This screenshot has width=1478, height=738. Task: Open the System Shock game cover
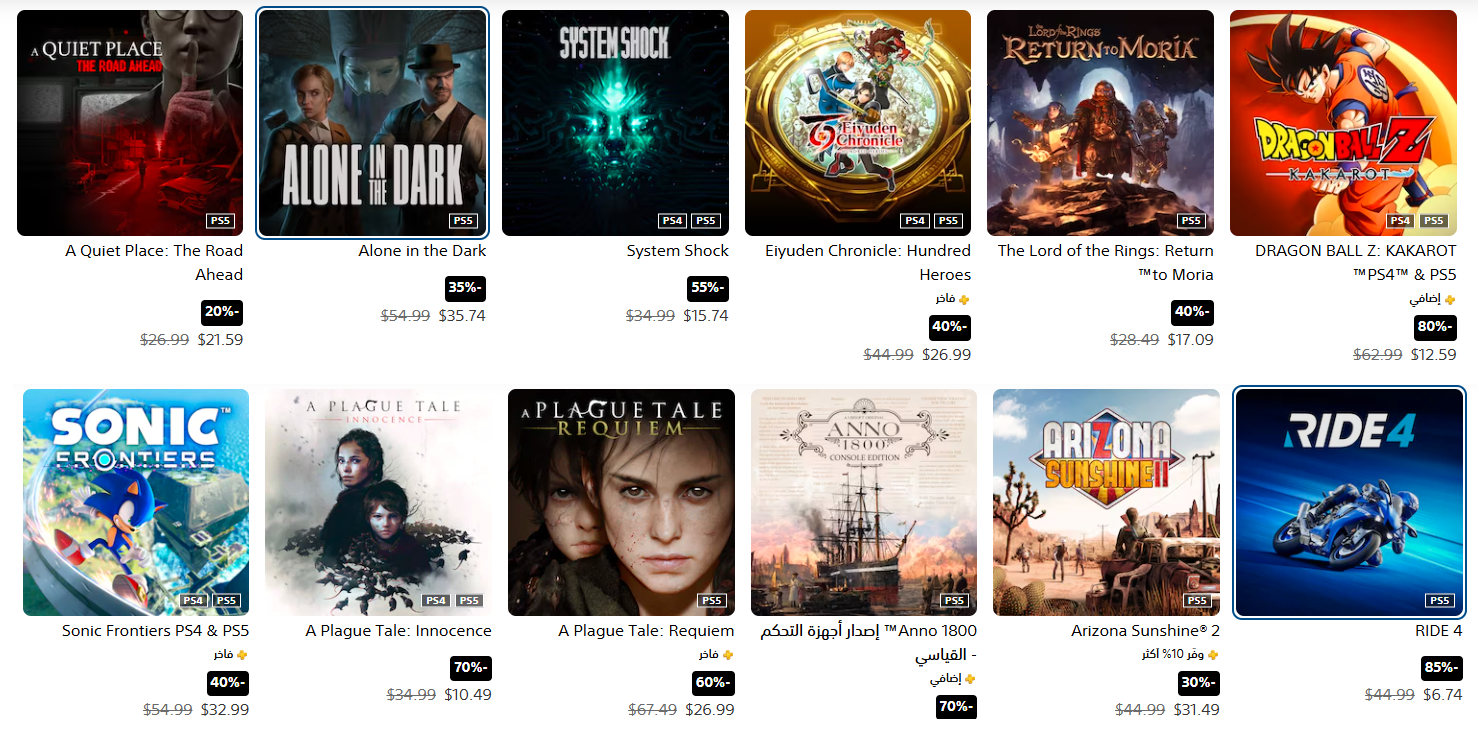pyautogui.click(x=615, y=123)
